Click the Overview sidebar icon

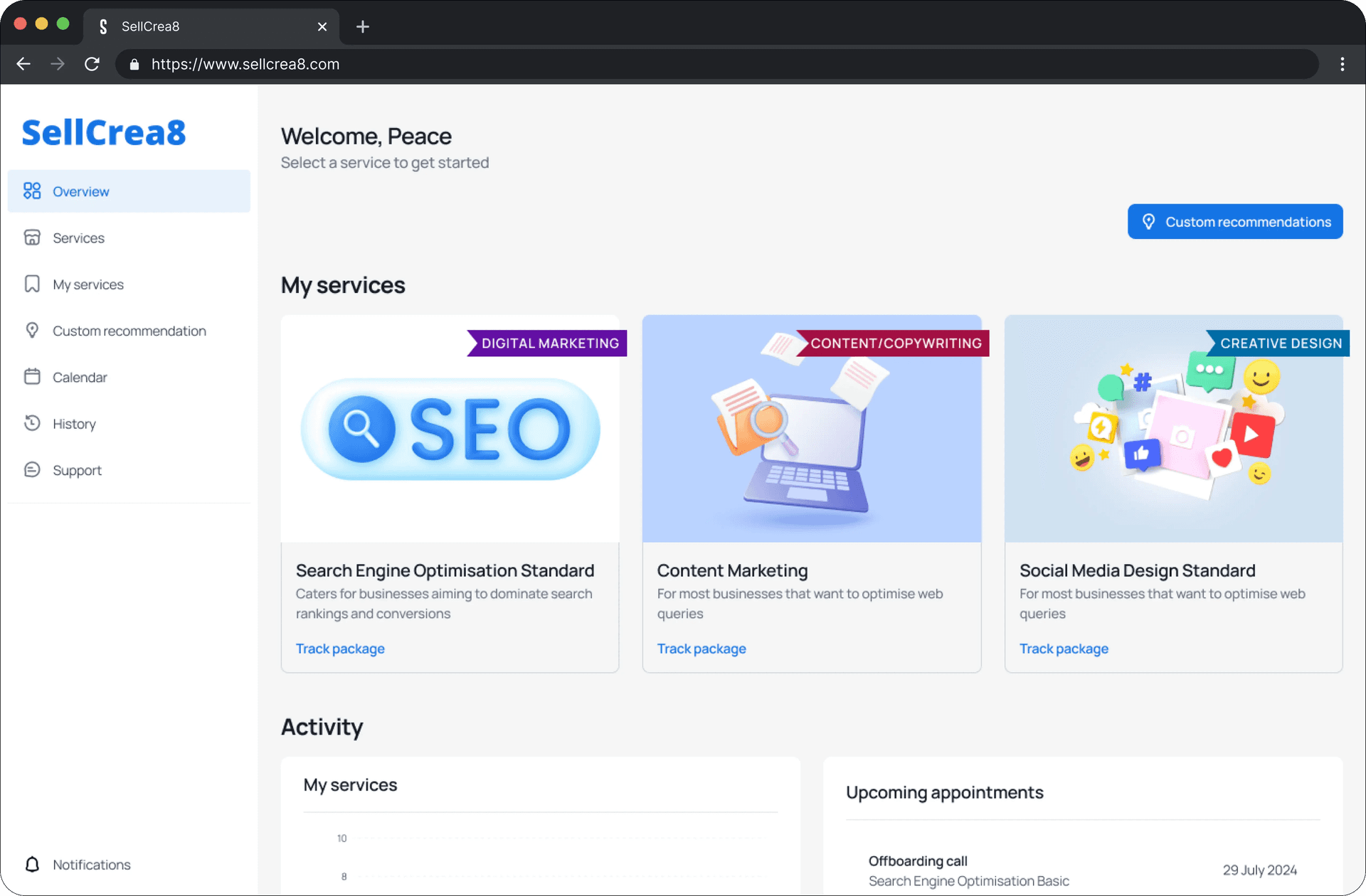(32, 191)
